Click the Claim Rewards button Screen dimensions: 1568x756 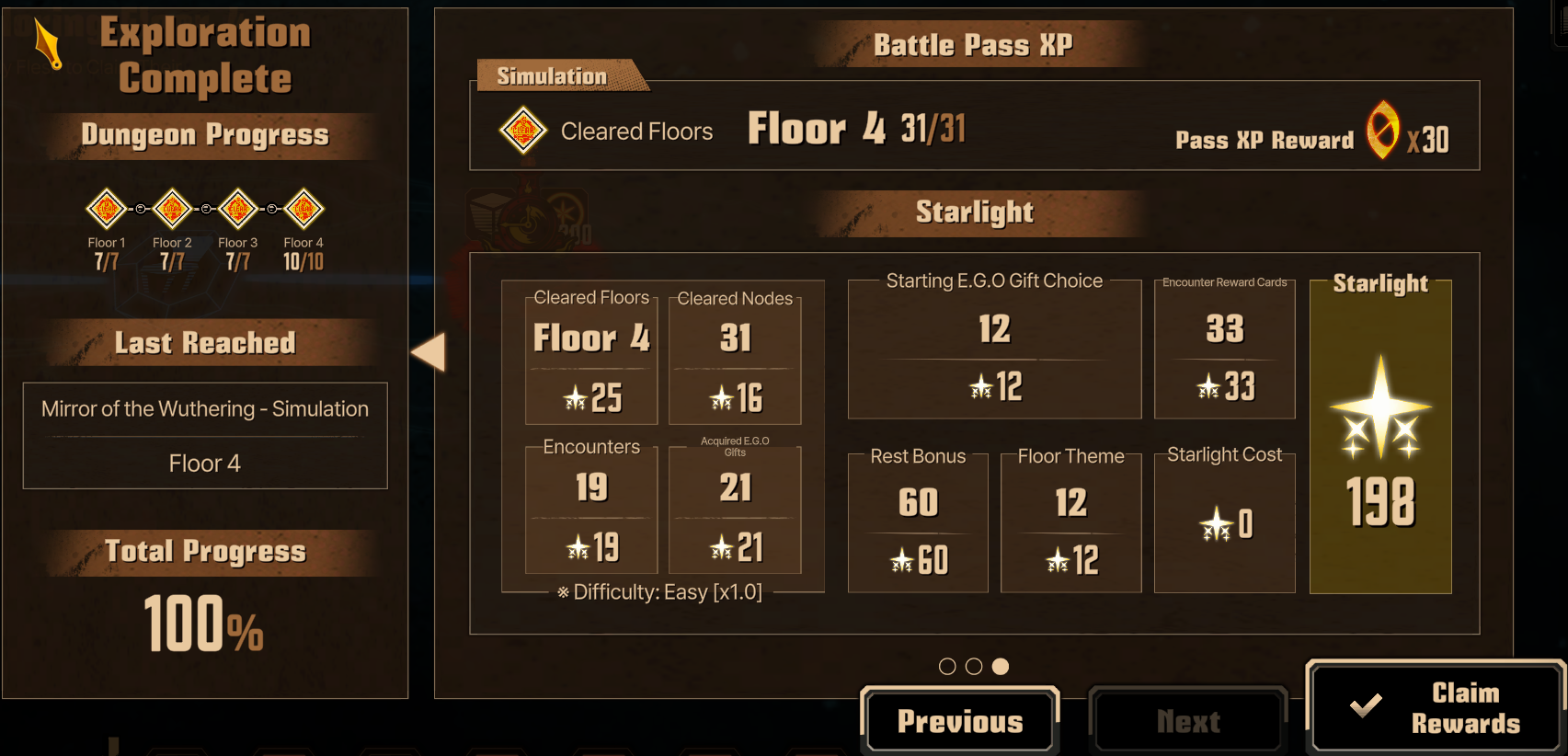(x=1434, y=707)
